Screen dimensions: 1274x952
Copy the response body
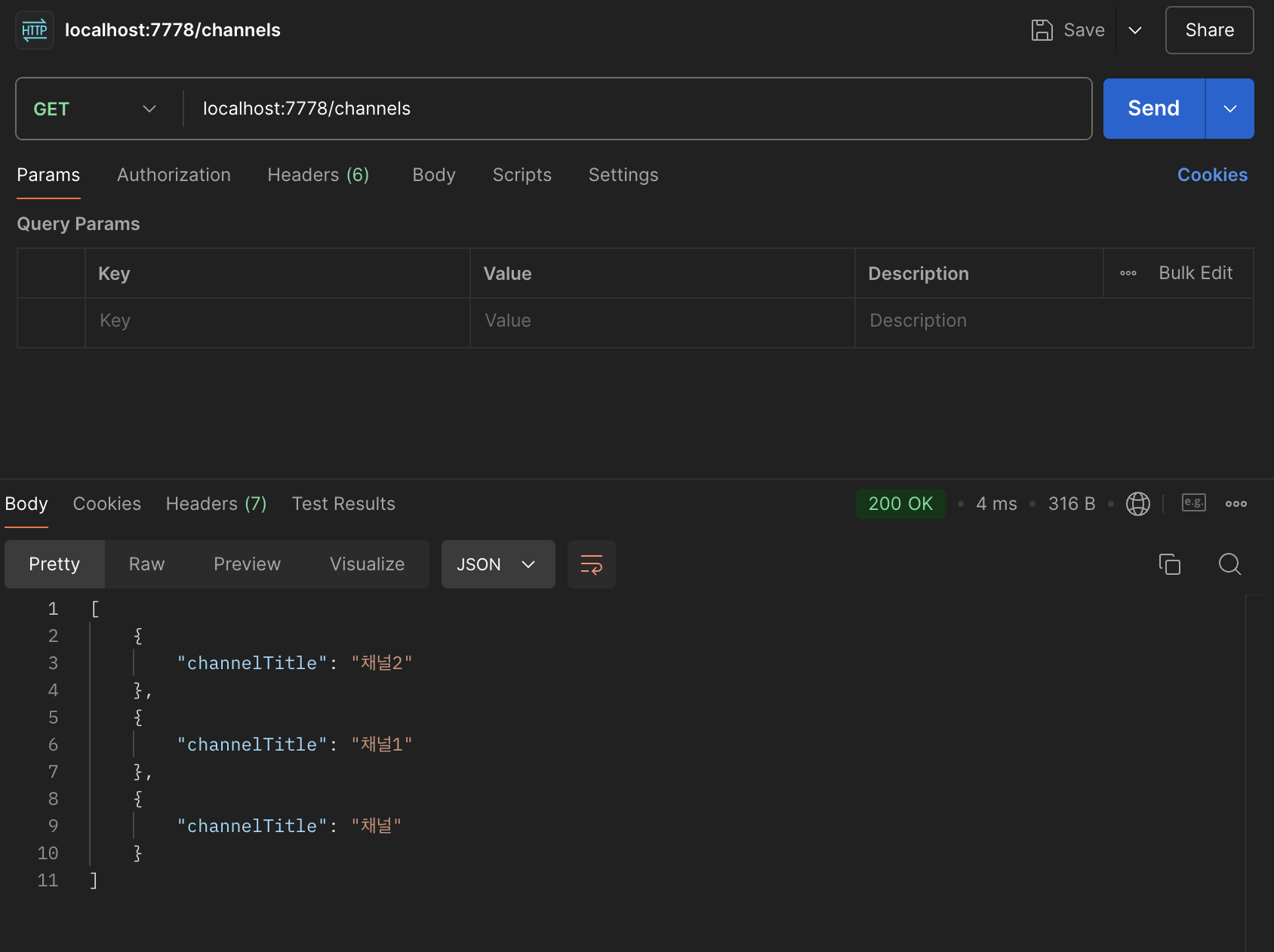click(x=1170, y=564)
